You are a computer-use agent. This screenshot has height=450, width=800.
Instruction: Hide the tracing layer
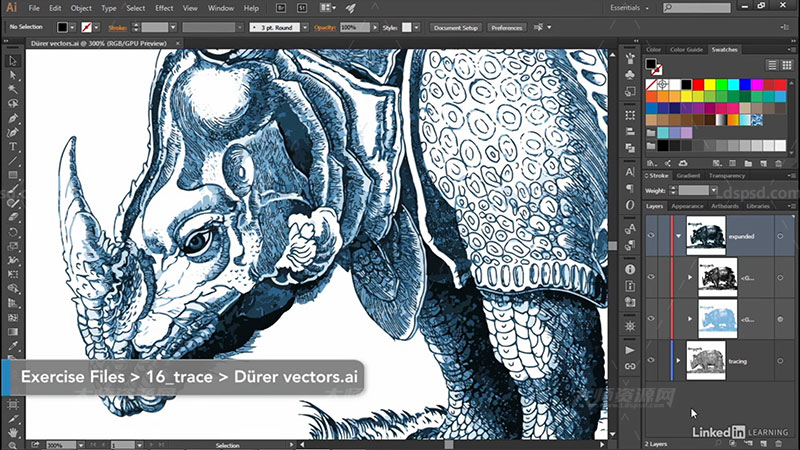point(651,360)
